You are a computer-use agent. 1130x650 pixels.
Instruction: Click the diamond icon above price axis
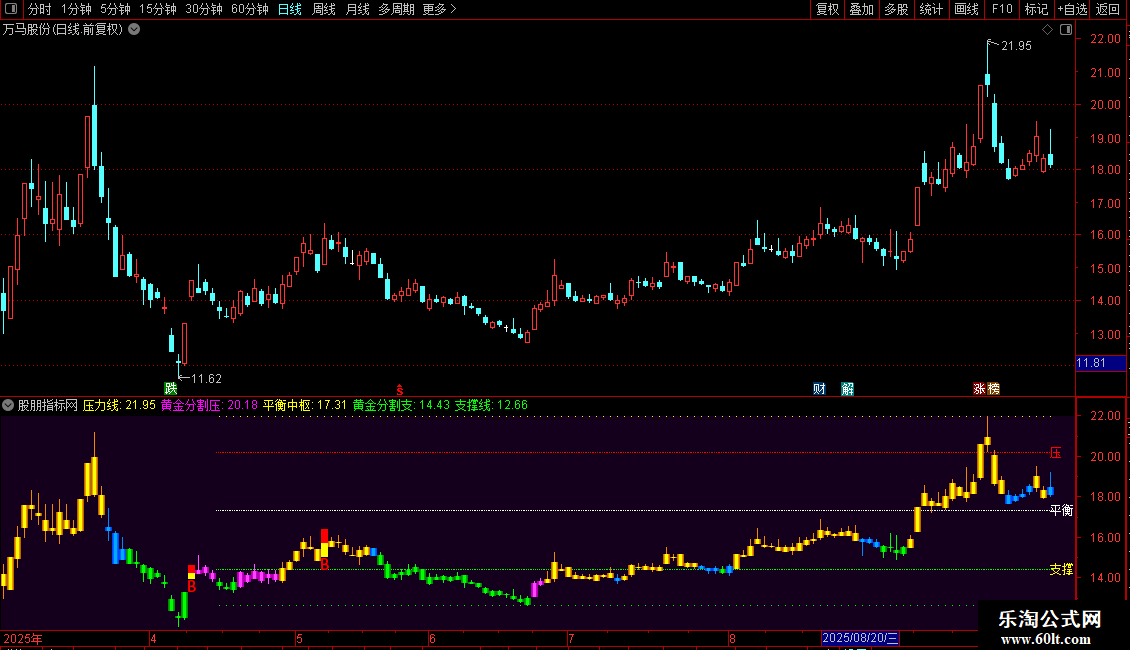[1046, 30]
